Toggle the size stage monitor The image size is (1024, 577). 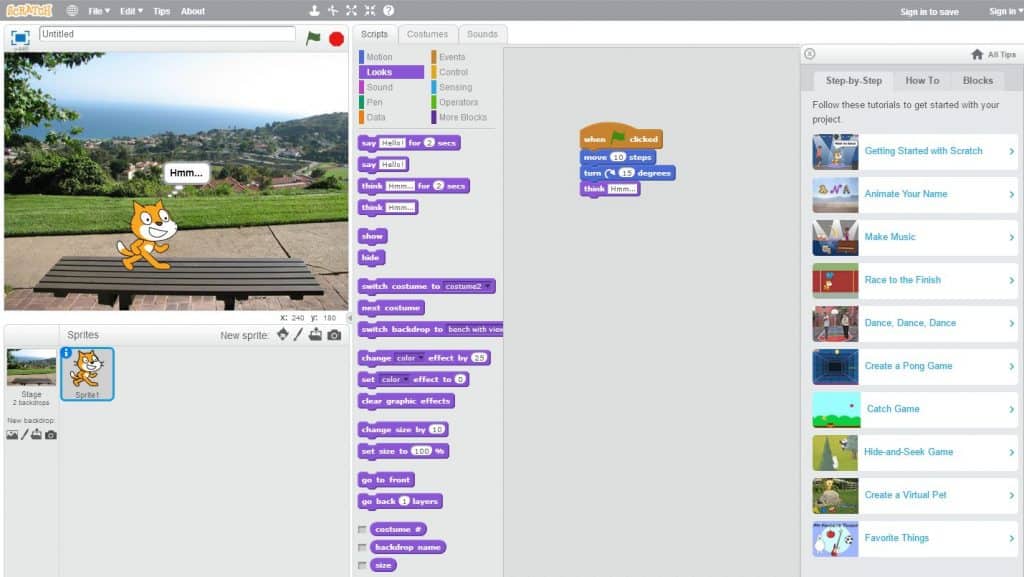(362, 565)
